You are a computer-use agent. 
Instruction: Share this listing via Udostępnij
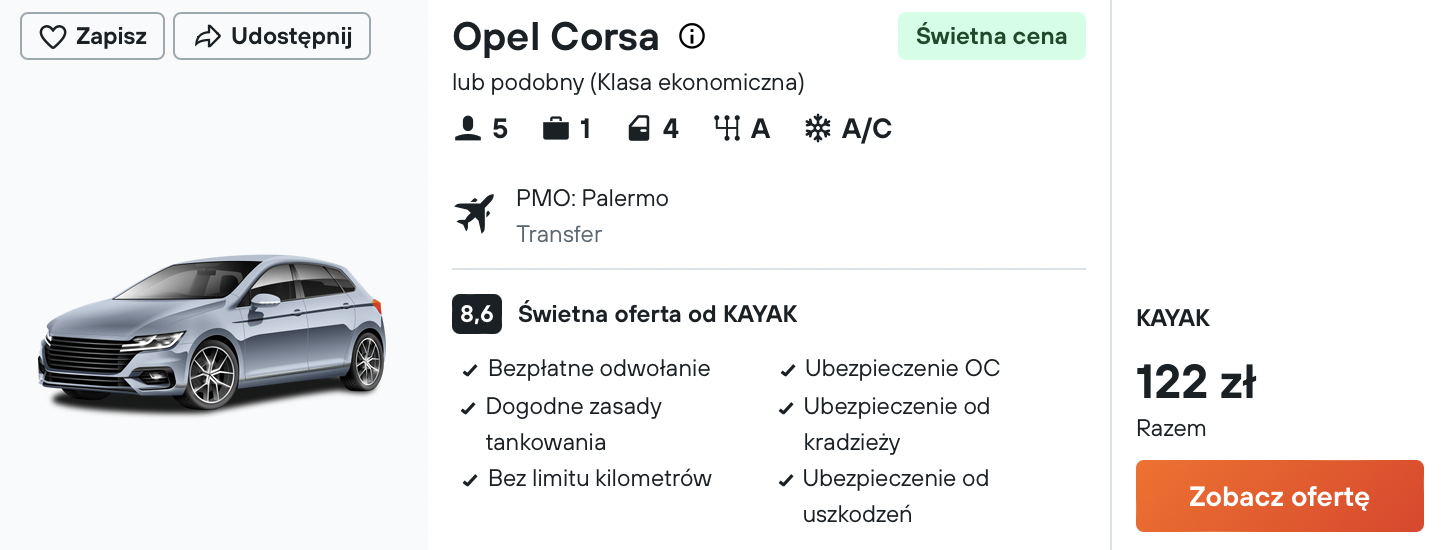click(x=272, y=37)
